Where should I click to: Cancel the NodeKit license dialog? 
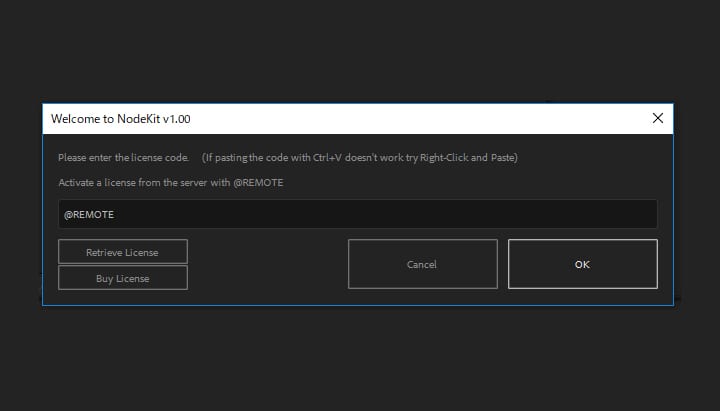click(x=422, y=264)
